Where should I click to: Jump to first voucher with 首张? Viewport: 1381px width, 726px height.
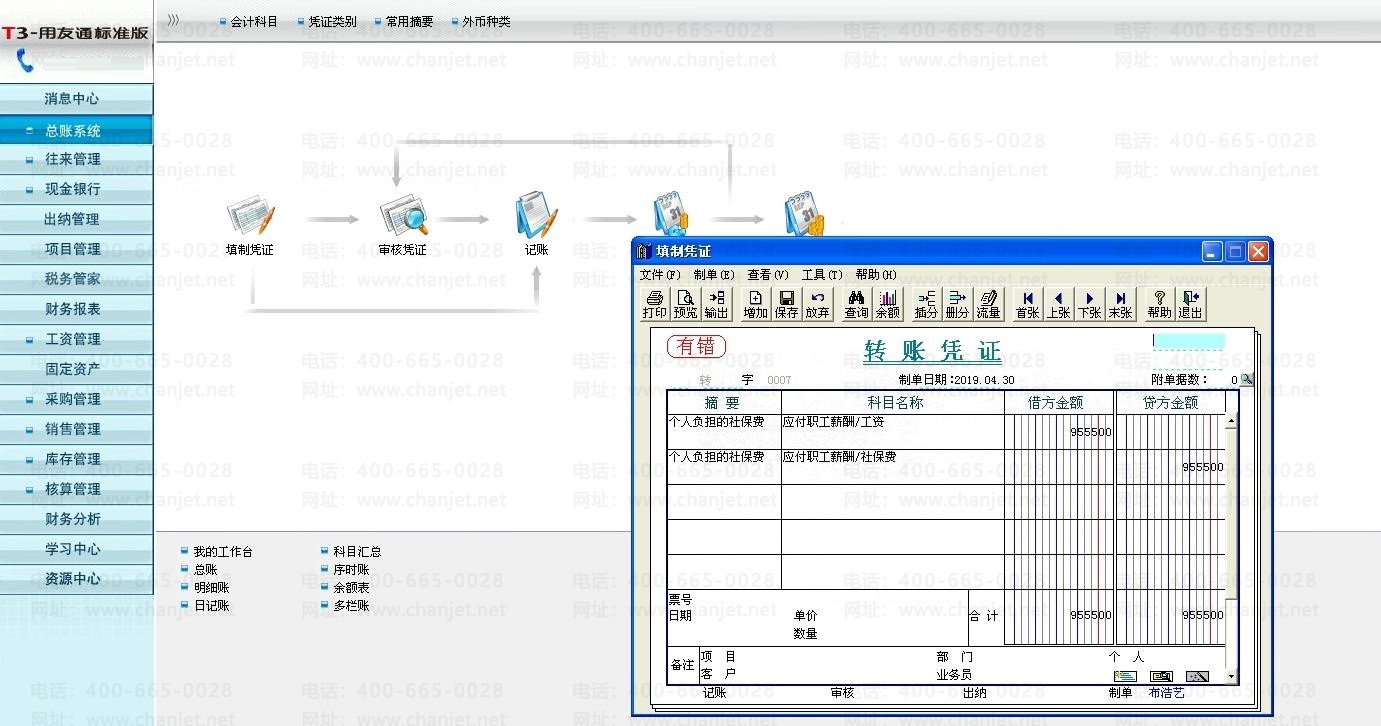[x=1027, y=304]
